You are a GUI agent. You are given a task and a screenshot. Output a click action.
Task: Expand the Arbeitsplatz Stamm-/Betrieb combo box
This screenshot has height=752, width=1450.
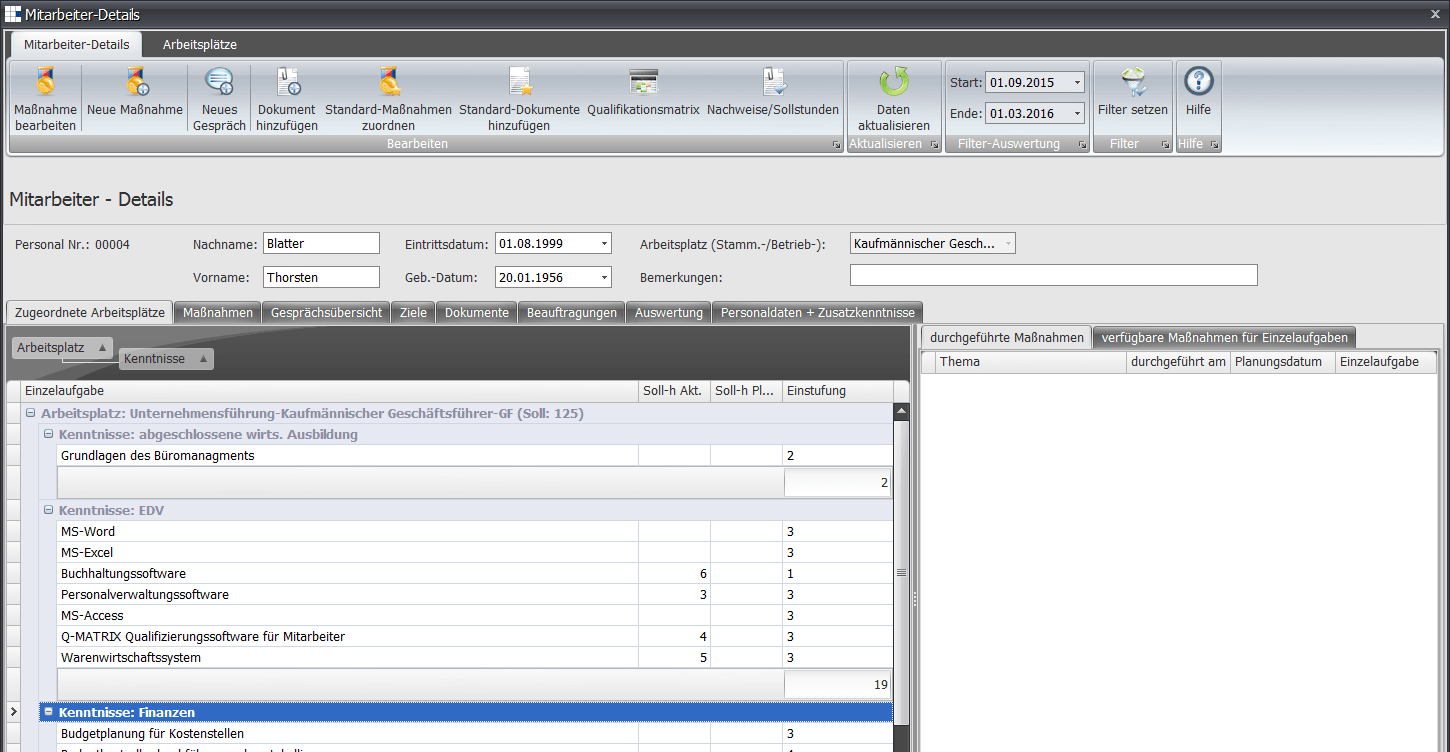(1007, 244)
